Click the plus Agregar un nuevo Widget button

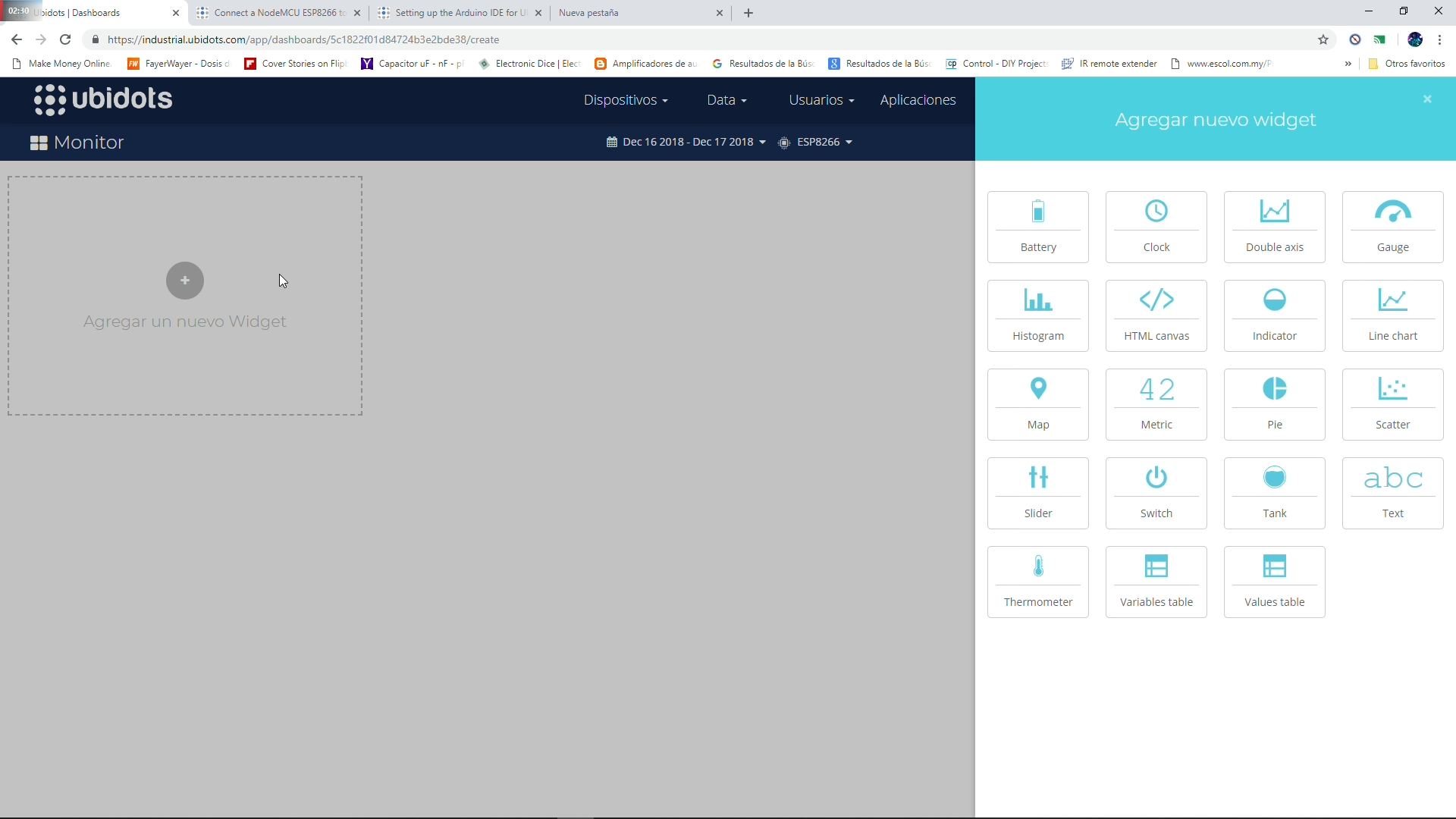pyautogui.click(x=185, y=281)
